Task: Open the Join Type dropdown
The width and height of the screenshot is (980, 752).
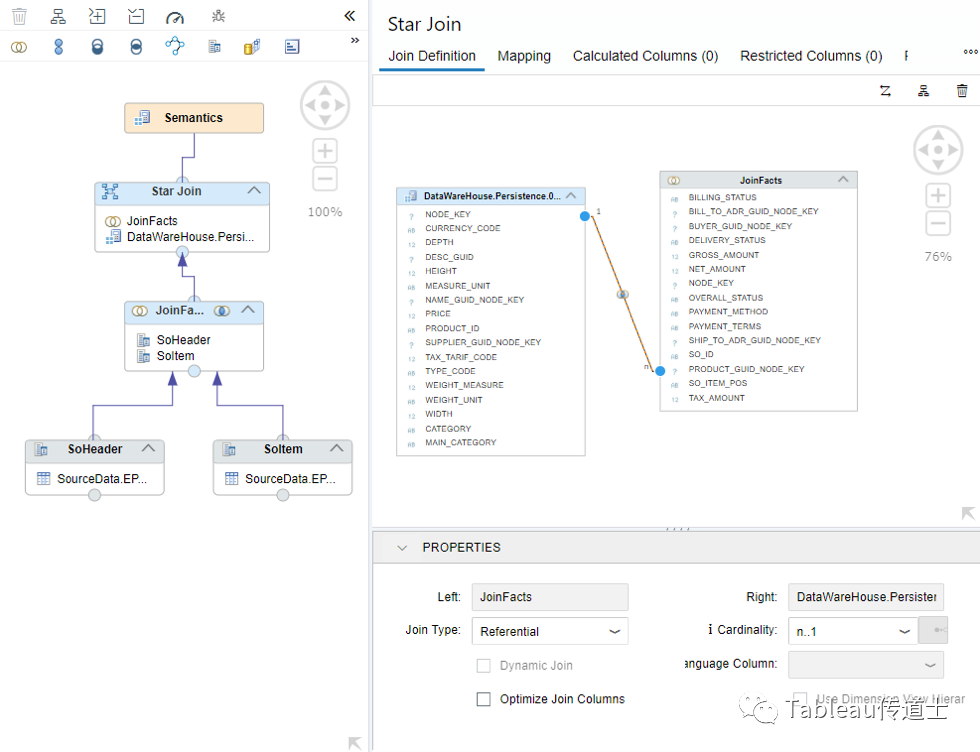Action: pyautogui.click(x=550, y=631)
